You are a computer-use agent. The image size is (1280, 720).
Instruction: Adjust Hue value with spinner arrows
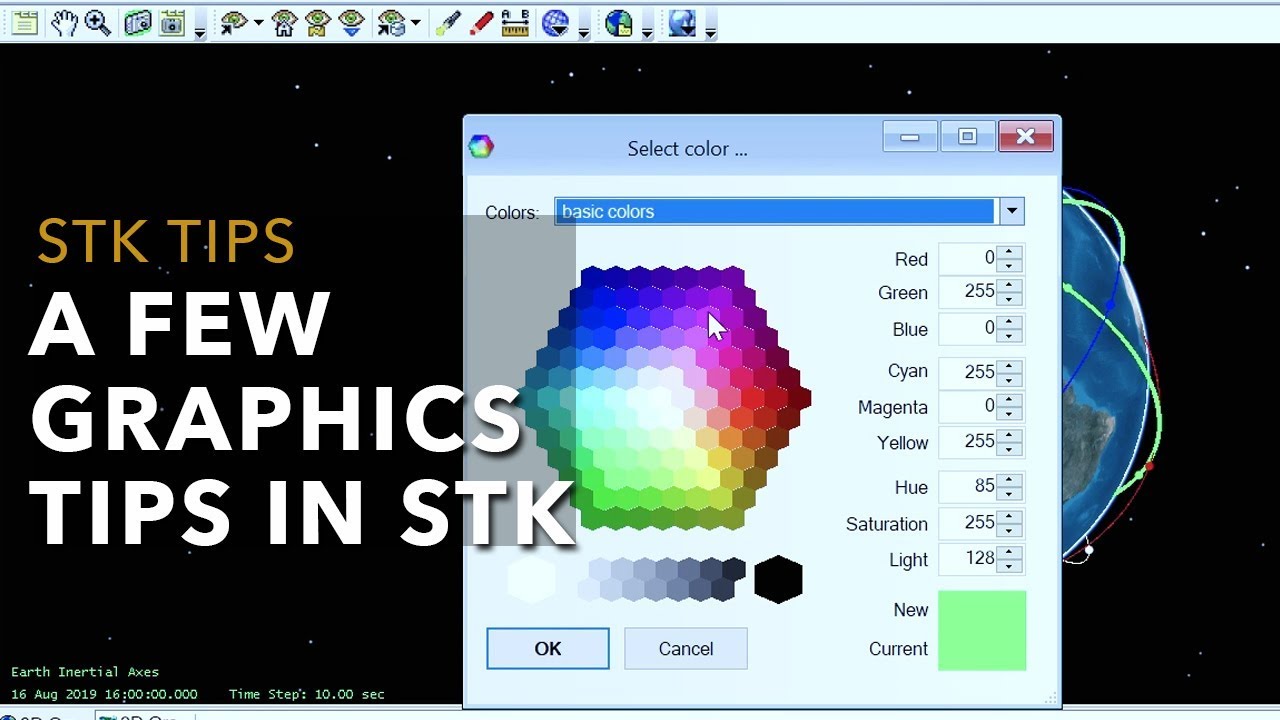[x=1010, y=486]
